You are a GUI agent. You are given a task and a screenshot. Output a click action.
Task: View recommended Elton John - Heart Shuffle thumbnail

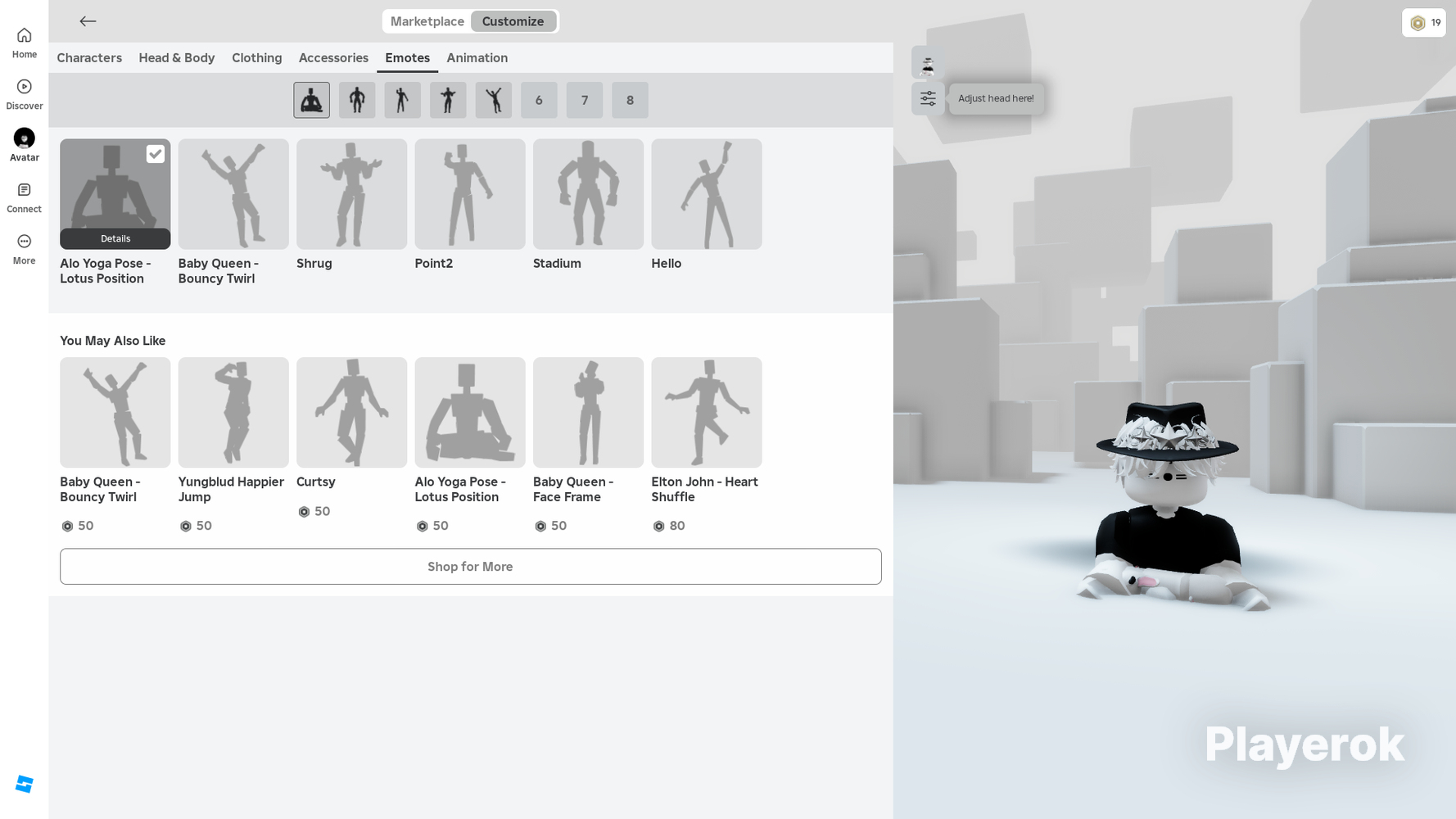[707, 413]
